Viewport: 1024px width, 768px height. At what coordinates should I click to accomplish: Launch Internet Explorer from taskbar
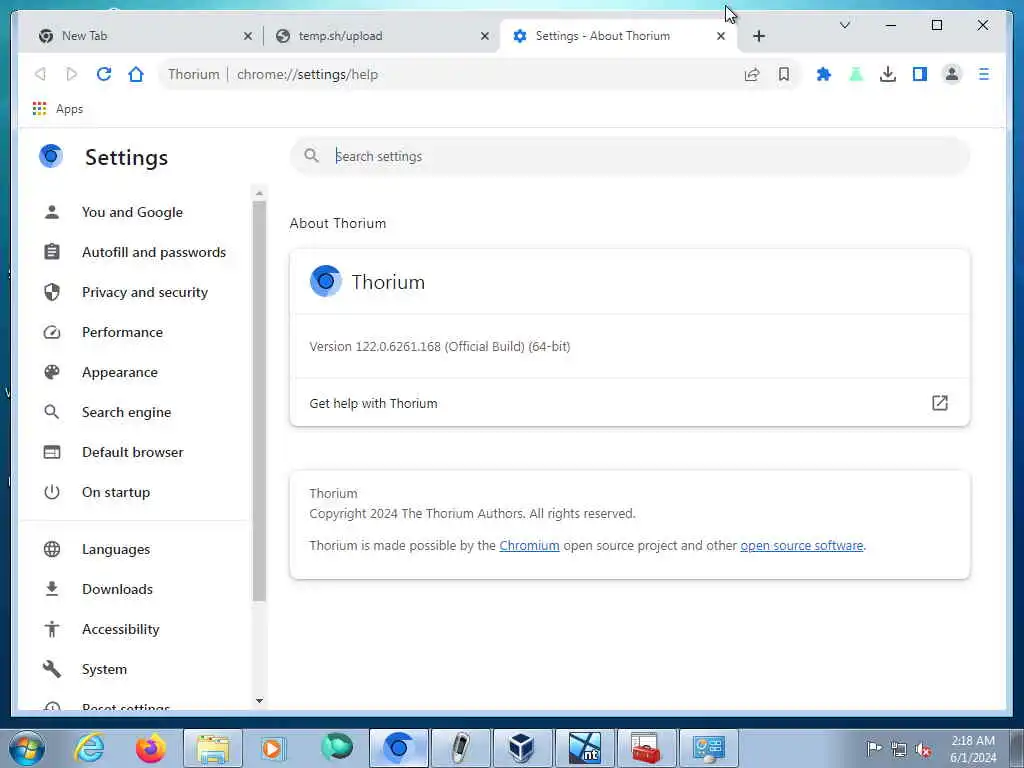(89, 748)
